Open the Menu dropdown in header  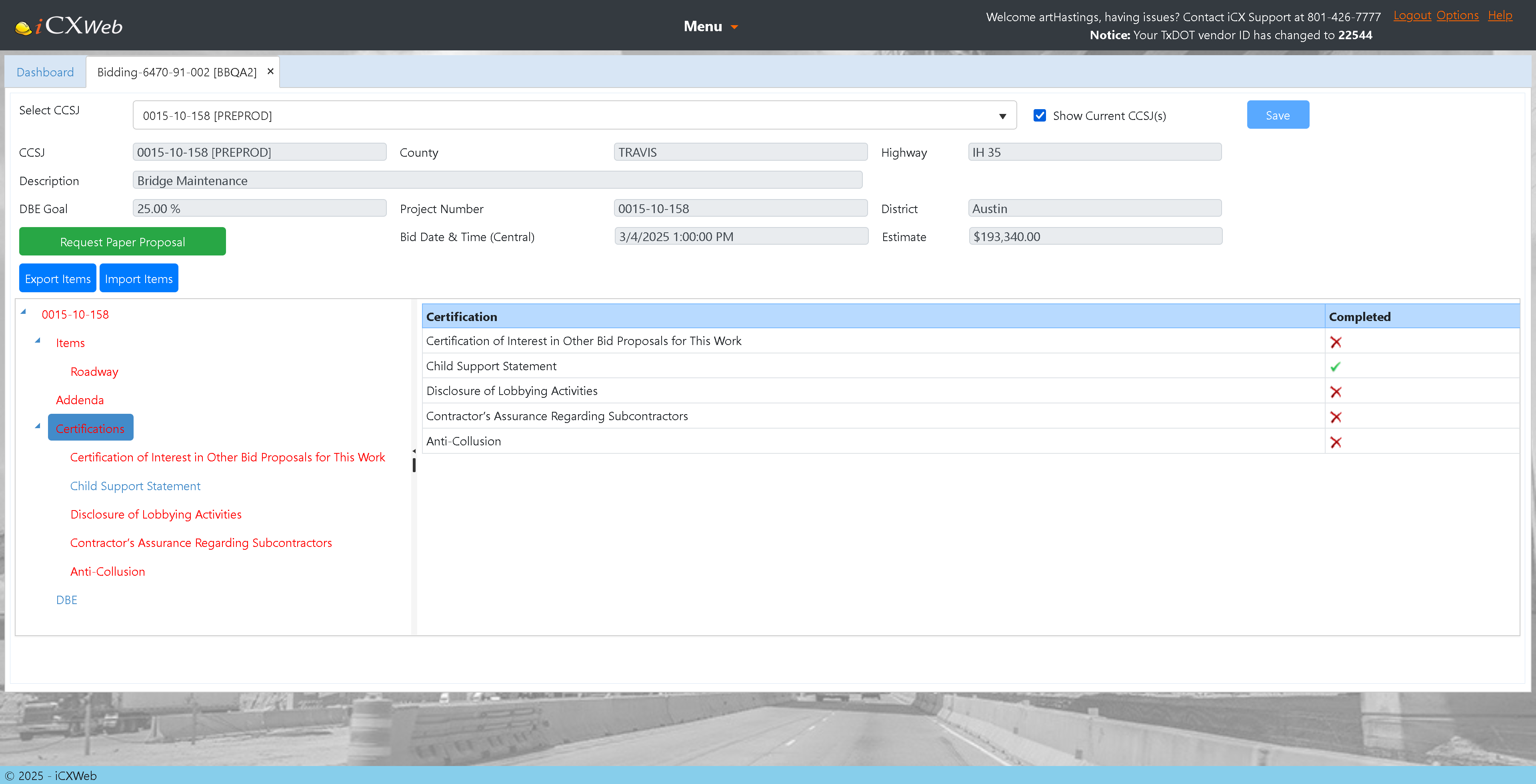711,26
